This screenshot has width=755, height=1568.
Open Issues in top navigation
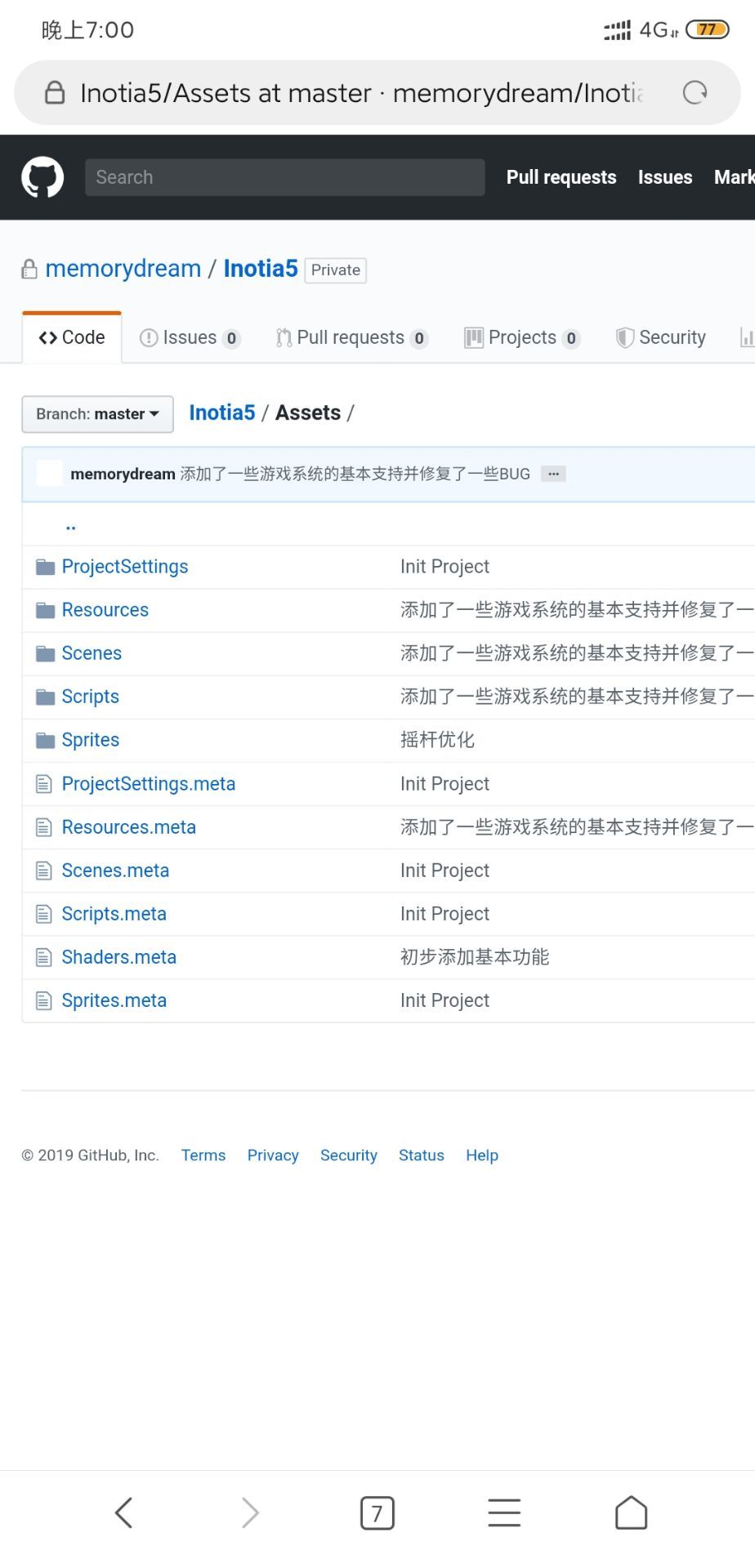tap(665, 177)
